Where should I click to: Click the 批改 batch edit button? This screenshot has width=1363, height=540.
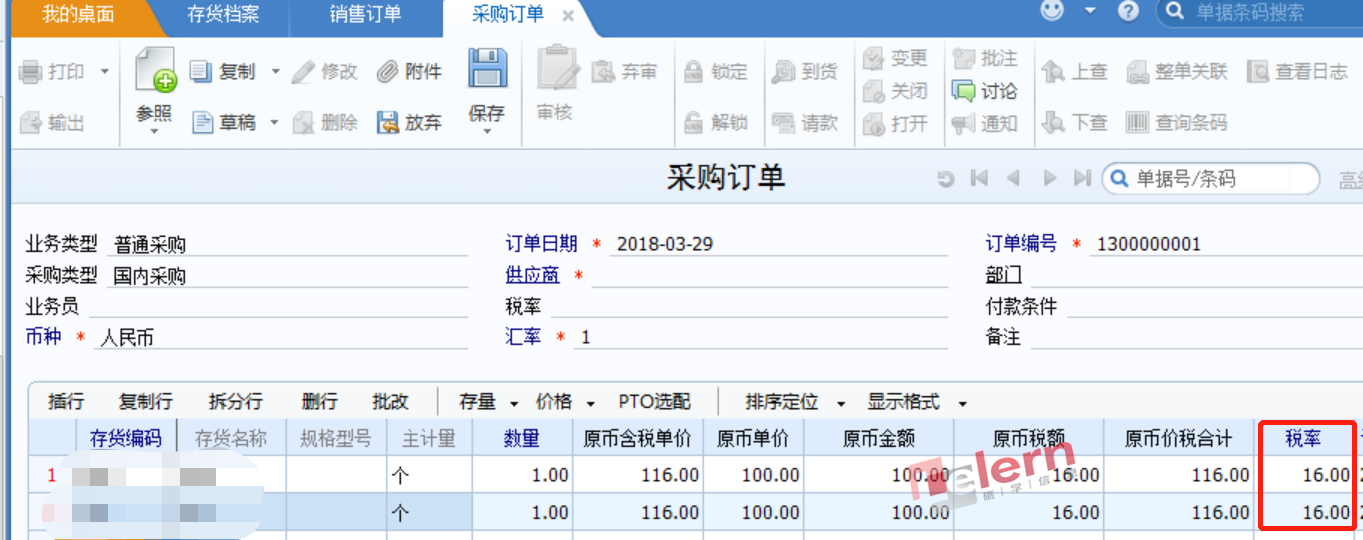390,402
